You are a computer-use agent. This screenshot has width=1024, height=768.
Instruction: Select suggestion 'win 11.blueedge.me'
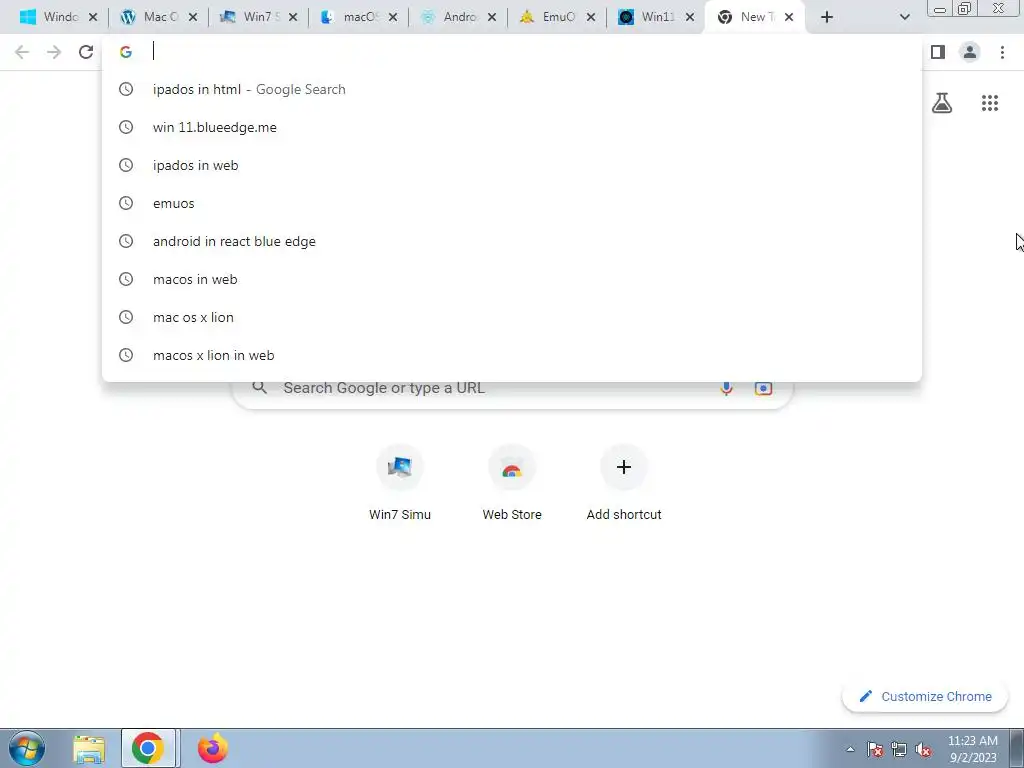pos(512,127)
